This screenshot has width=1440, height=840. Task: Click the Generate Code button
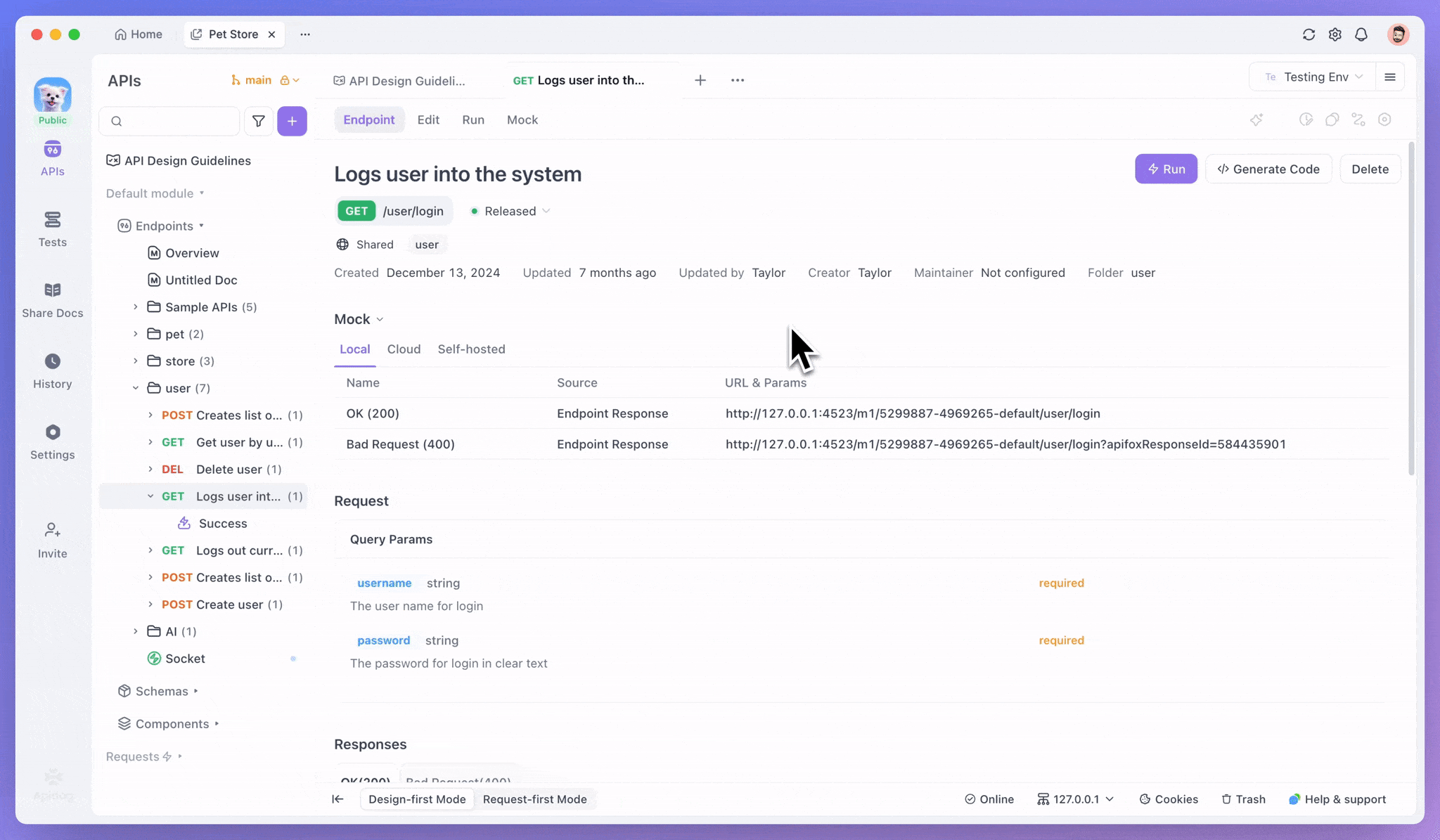point(1268,169)
